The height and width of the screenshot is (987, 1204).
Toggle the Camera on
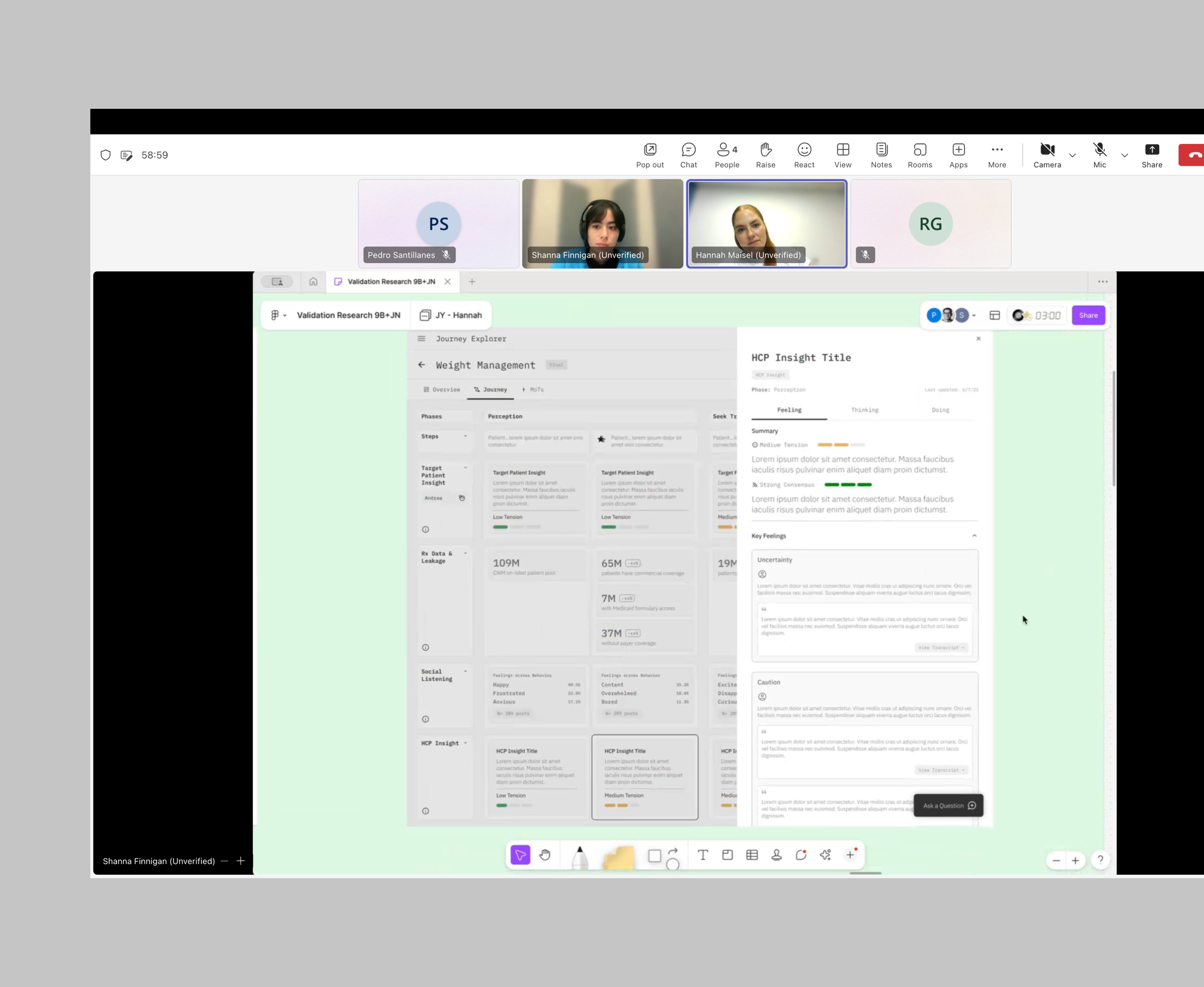pos(1047,155)
